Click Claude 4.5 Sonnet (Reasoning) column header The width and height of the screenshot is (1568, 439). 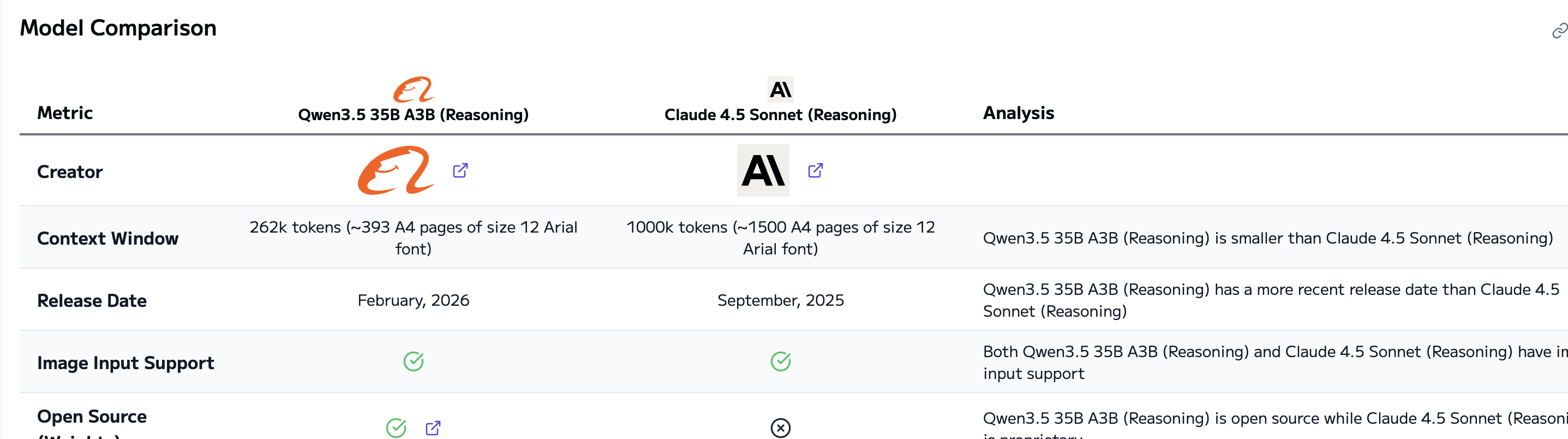tap(780, 115)
